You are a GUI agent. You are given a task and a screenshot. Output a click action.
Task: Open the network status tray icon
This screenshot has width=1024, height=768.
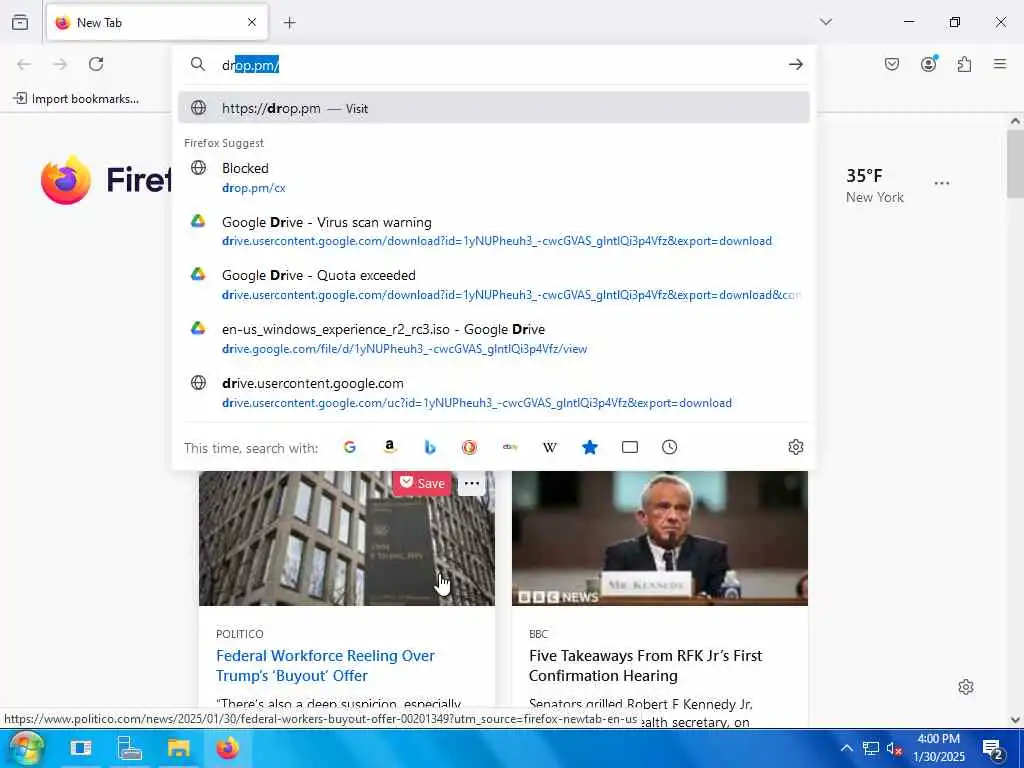coord(871,748)
